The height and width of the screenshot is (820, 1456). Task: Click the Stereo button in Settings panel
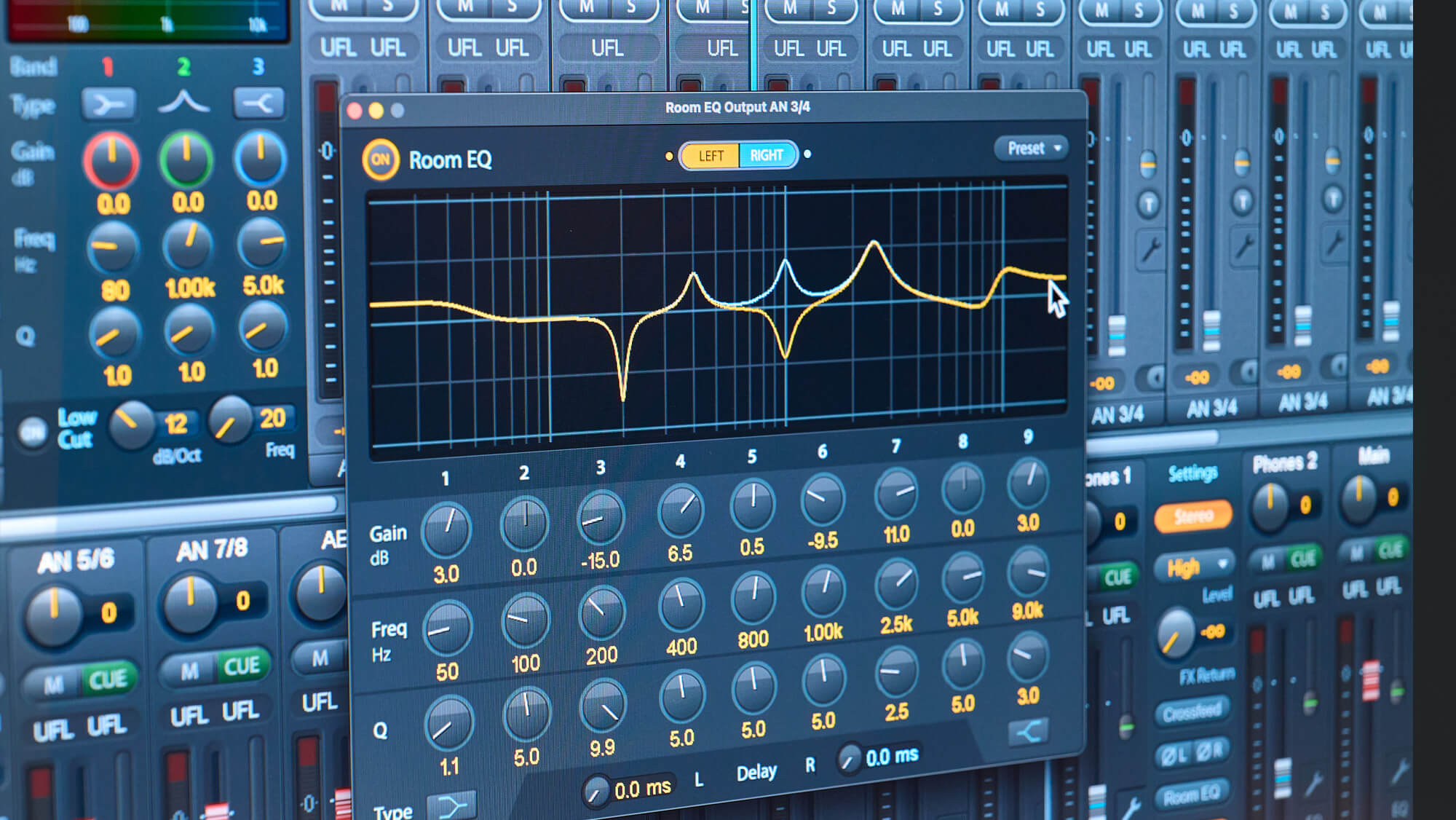(x=1193, y=516)
